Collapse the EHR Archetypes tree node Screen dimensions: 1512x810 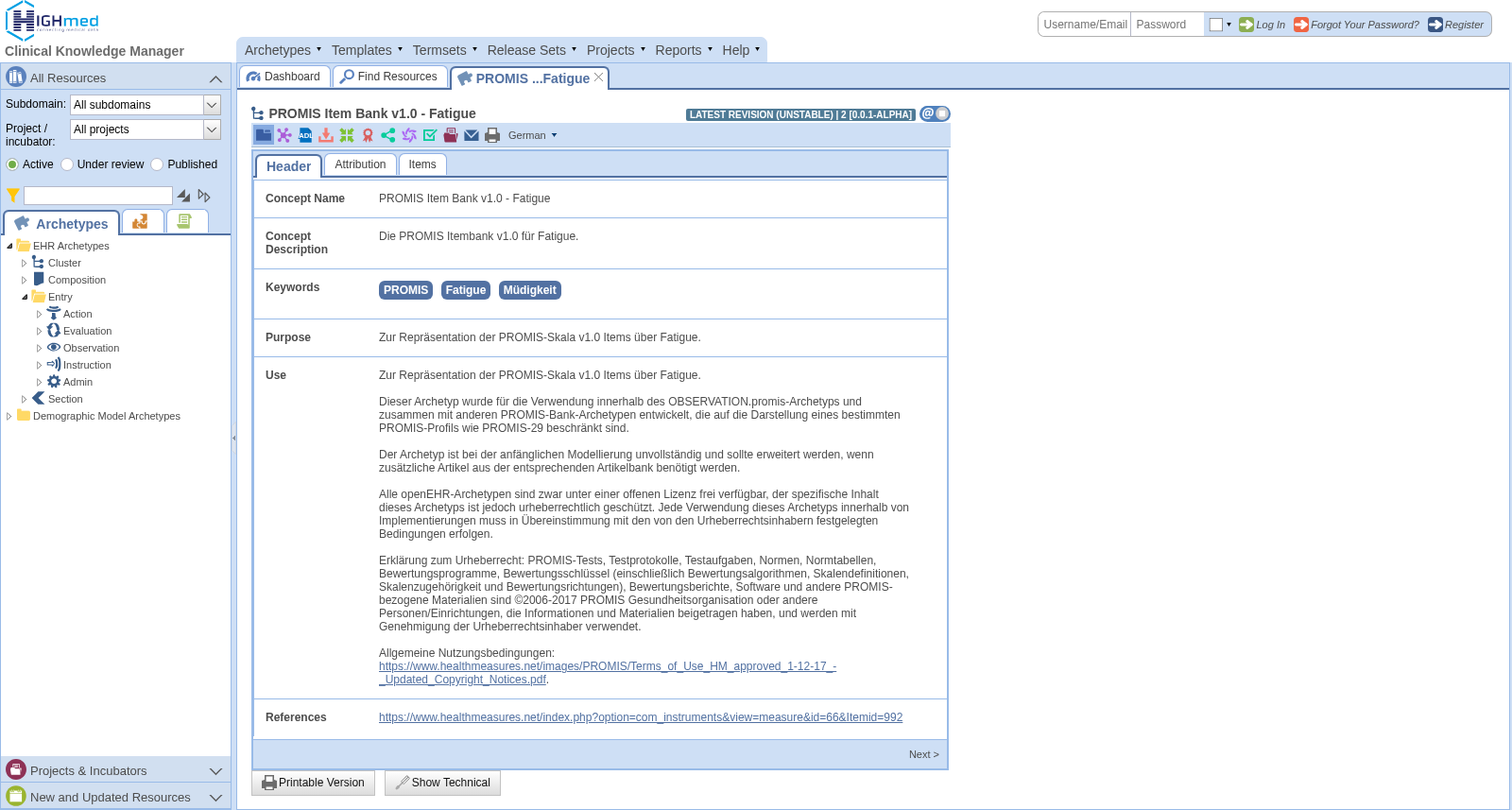[x=9, y=246]
